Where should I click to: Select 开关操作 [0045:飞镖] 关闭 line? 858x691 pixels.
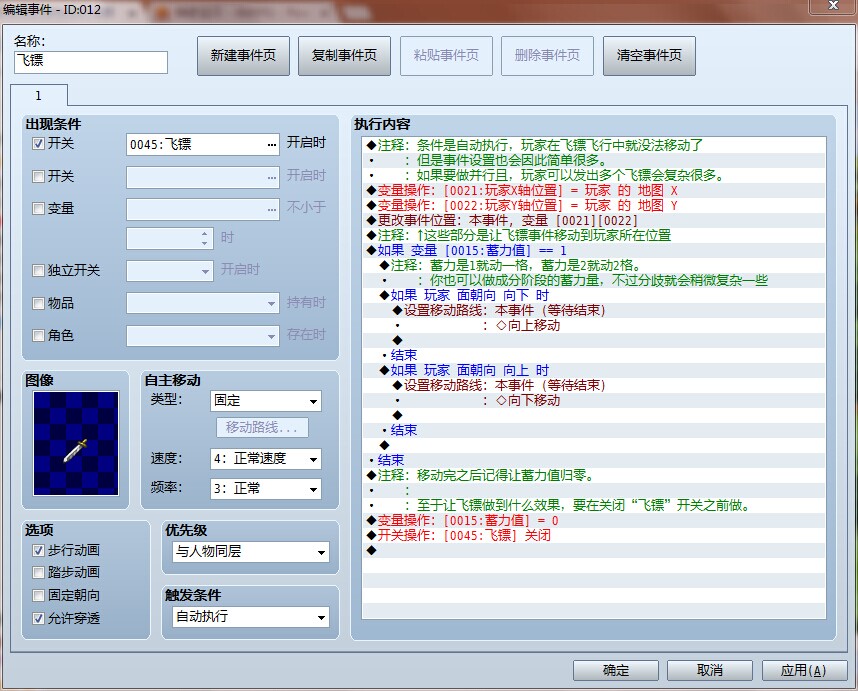(x=594, y=535)
